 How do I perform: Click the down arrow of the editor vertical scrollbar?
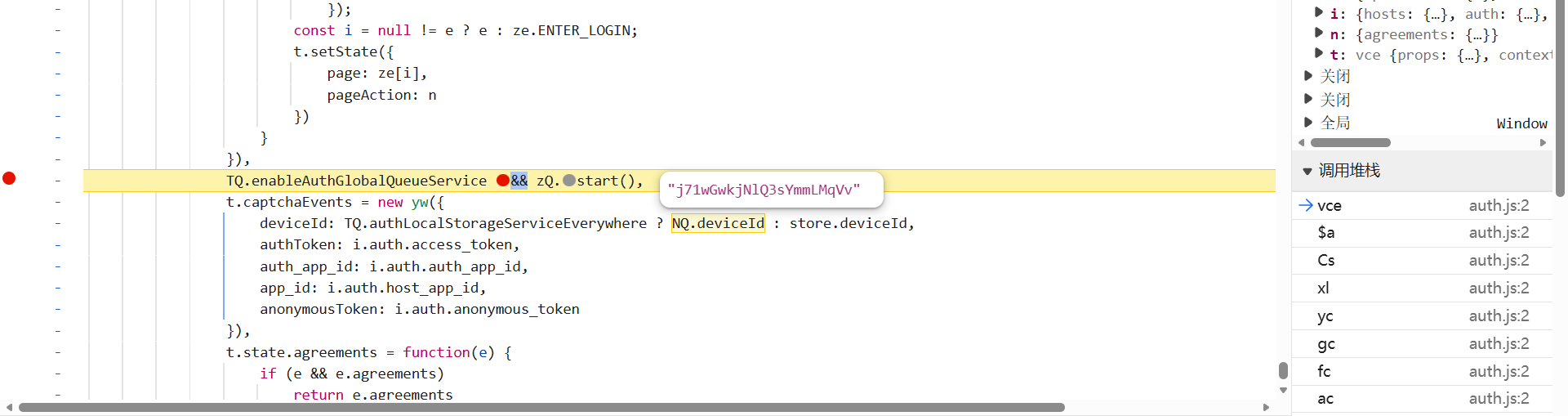[x=1283, y=391]
